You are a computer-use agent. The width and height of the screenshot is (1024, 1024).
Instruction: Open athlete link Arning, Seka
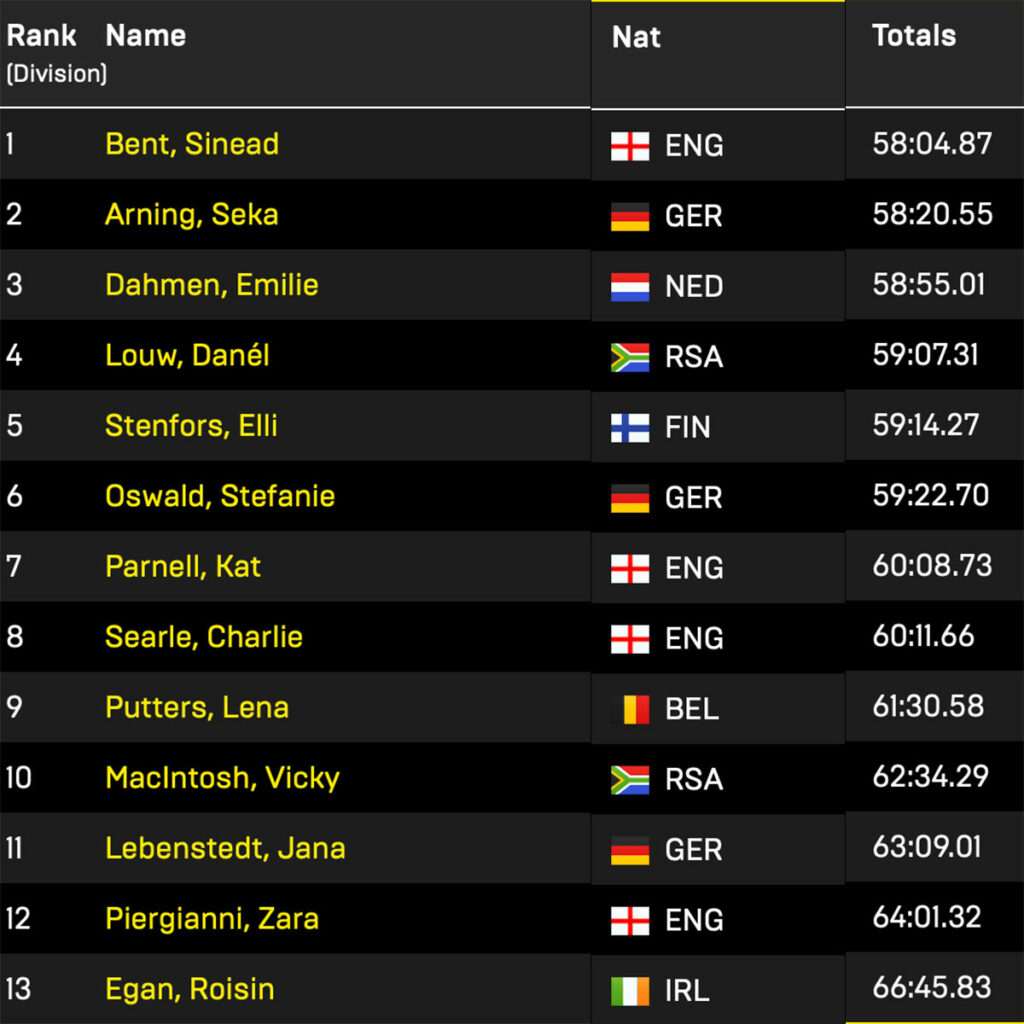click(192, 214)
